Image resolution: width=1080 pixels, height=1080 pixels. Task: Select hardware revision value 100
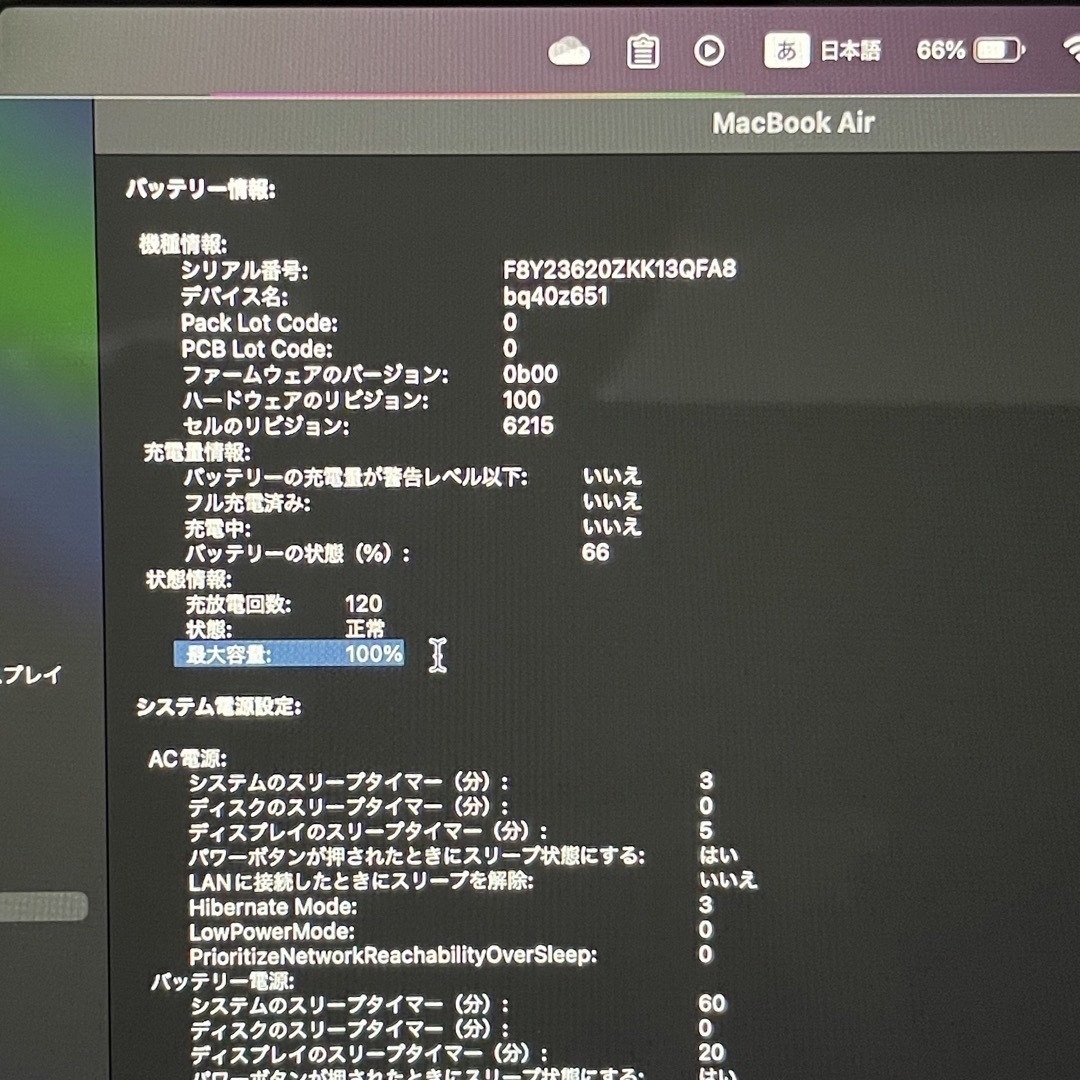click(521, 400)
